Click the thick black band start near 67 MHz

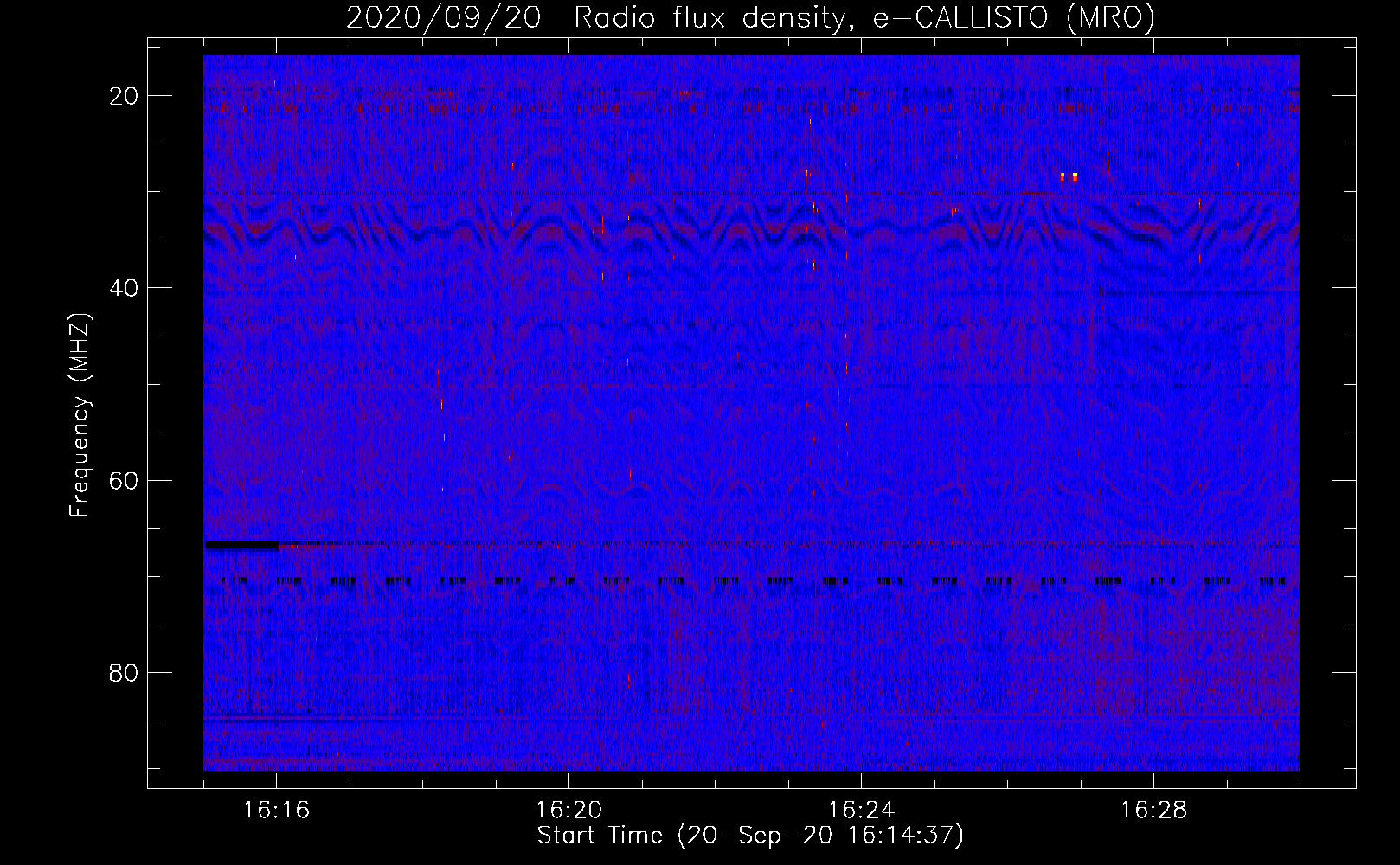241,546
